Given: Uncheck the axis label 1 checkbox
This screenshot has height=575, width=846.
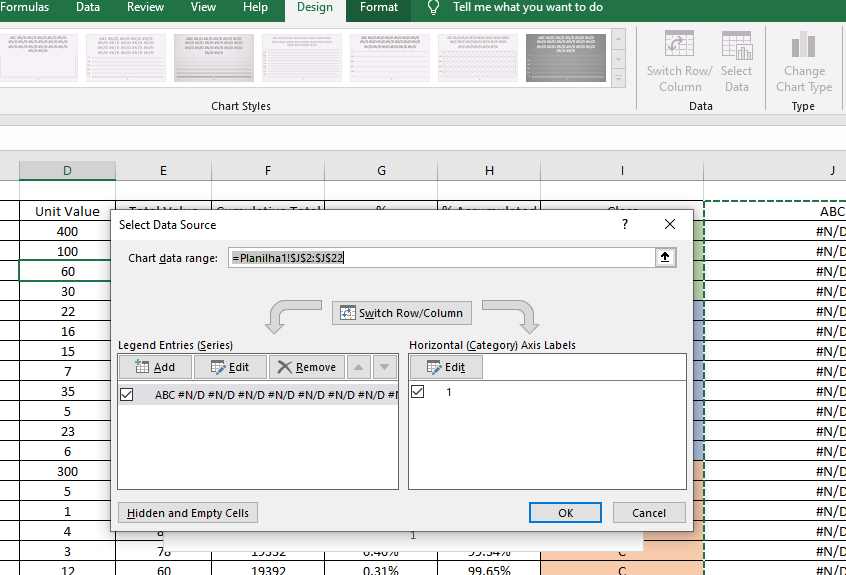Looking at the screenshot, I should pyautogui.click(x=418, y=392).
